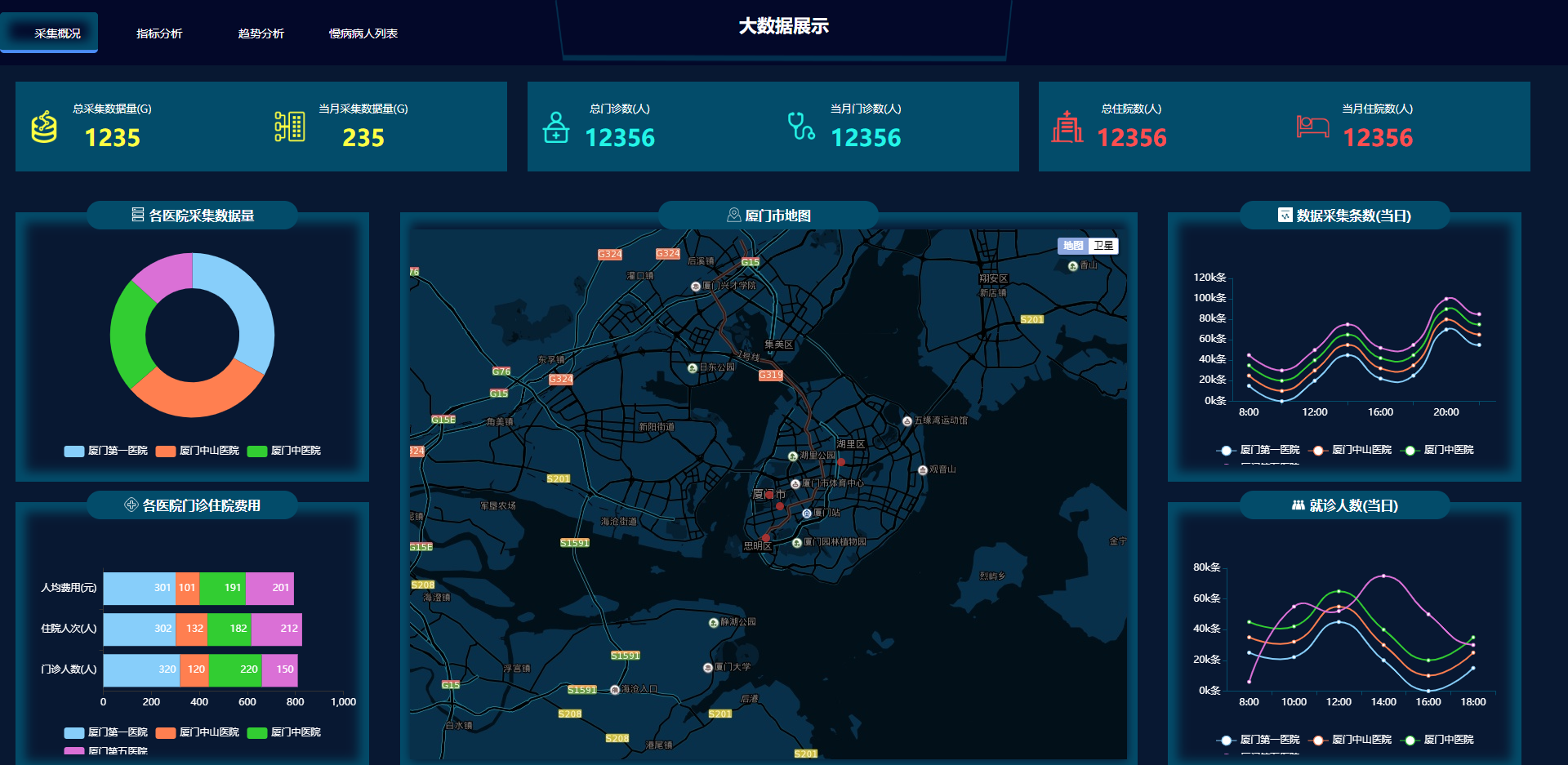Click the 1235 total data value
The width and height of the screenshot is (1568, 765).
(x=113, y=138)
